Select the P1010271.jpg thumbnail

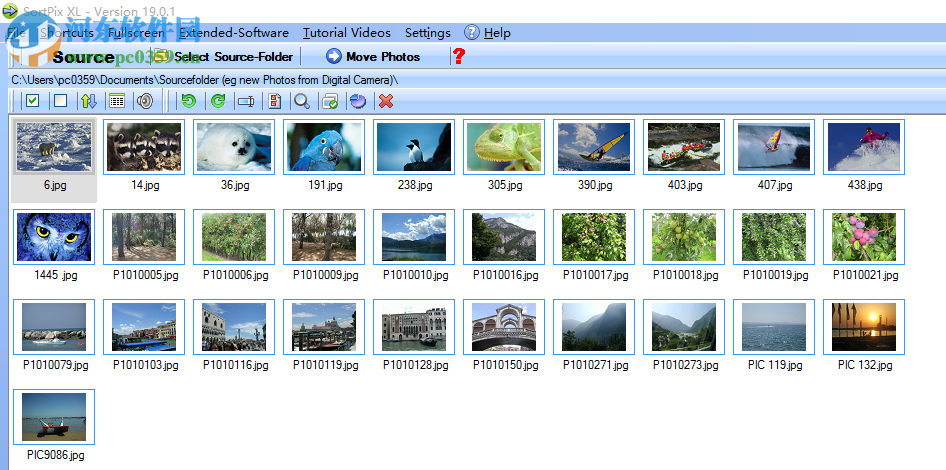click(x=594, y=327)
